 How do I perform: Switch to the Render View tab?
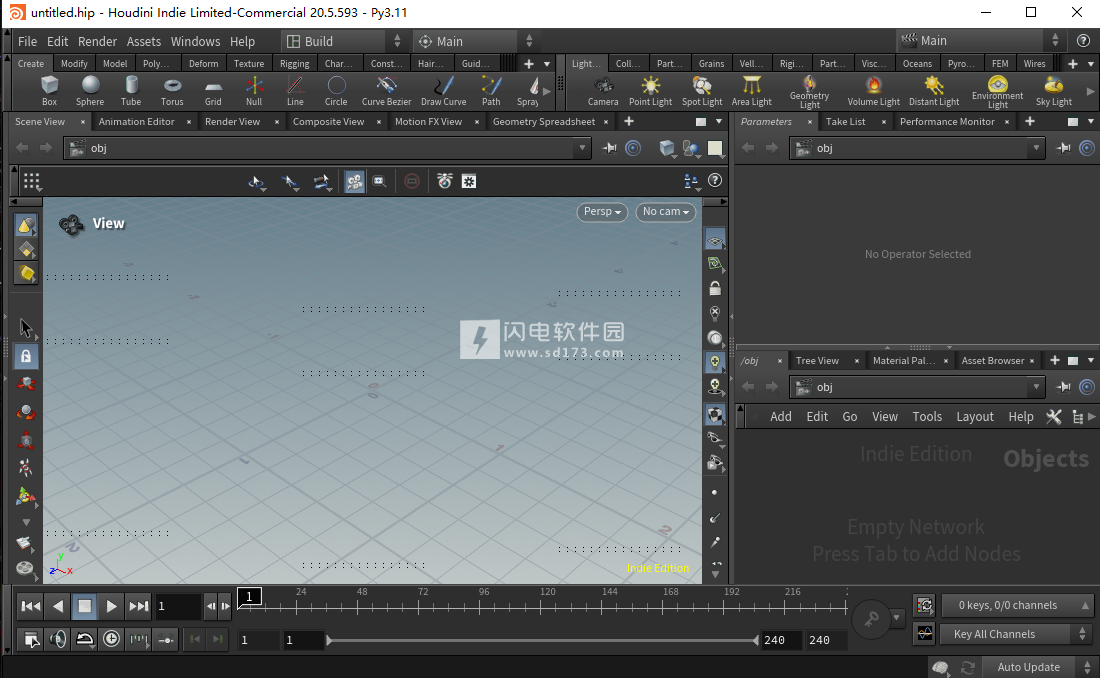point(232,121)
